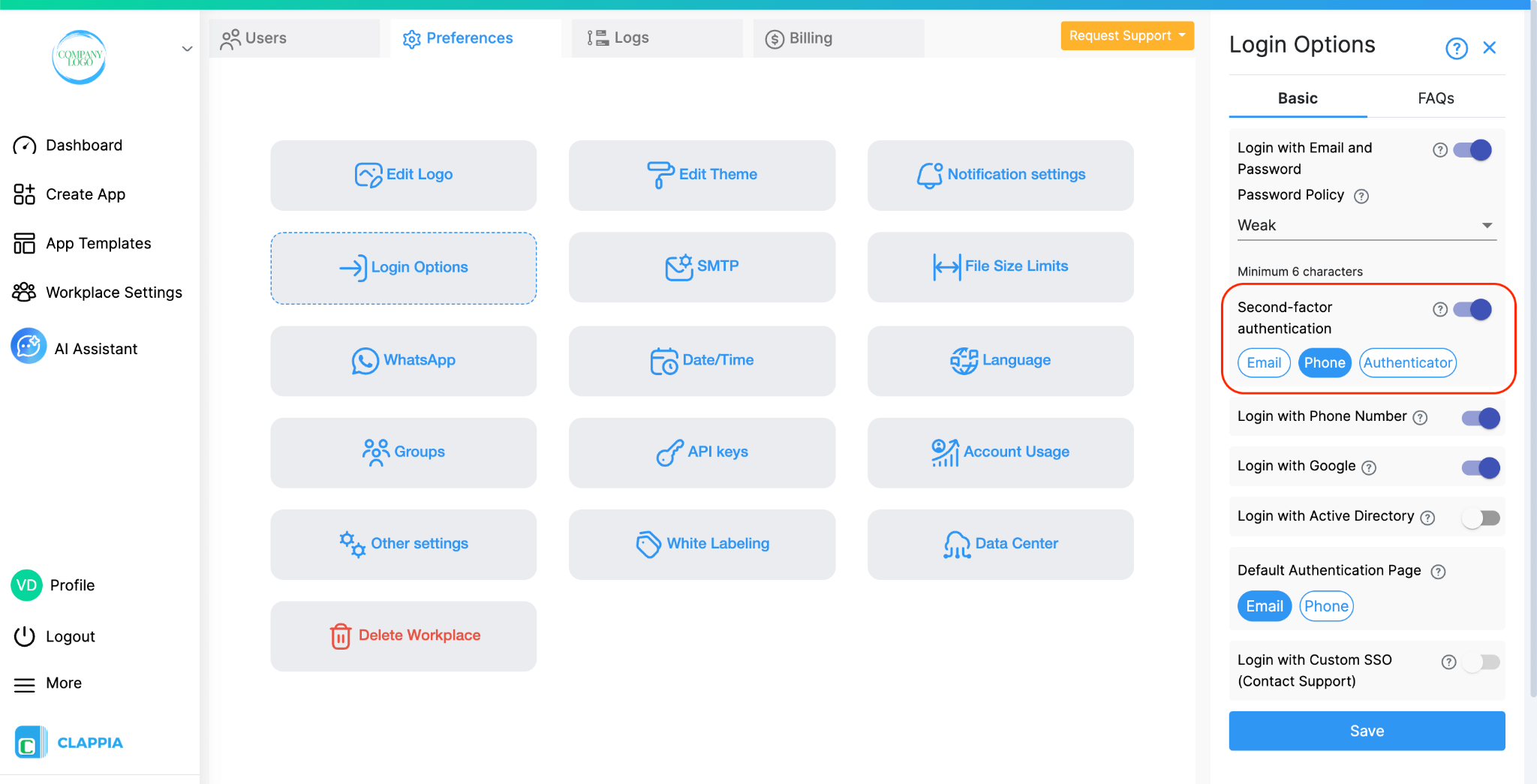This screenshot has height=784, width=1537.
Task: Click the Save button in Login Options
Action: click(x=1366, y=730)
